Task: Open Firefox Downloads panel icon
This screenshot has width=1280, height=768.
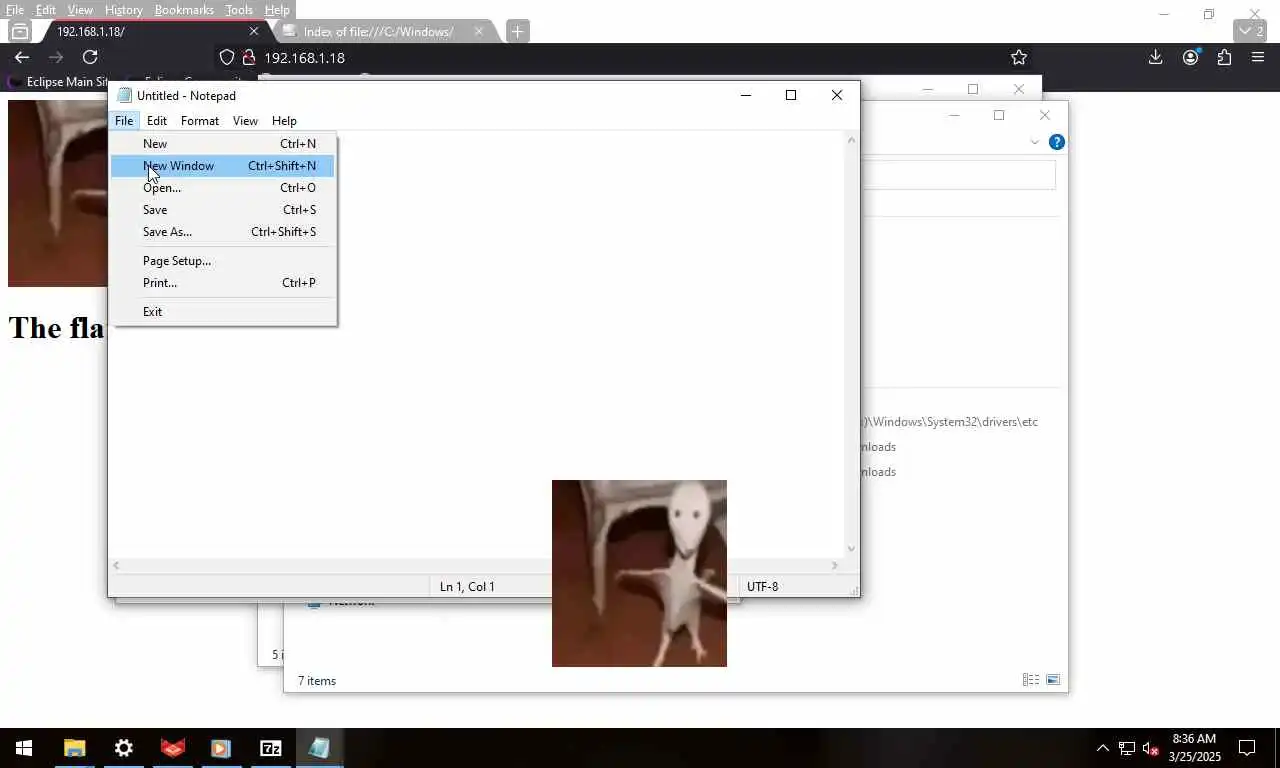Action: point(1155,58)
